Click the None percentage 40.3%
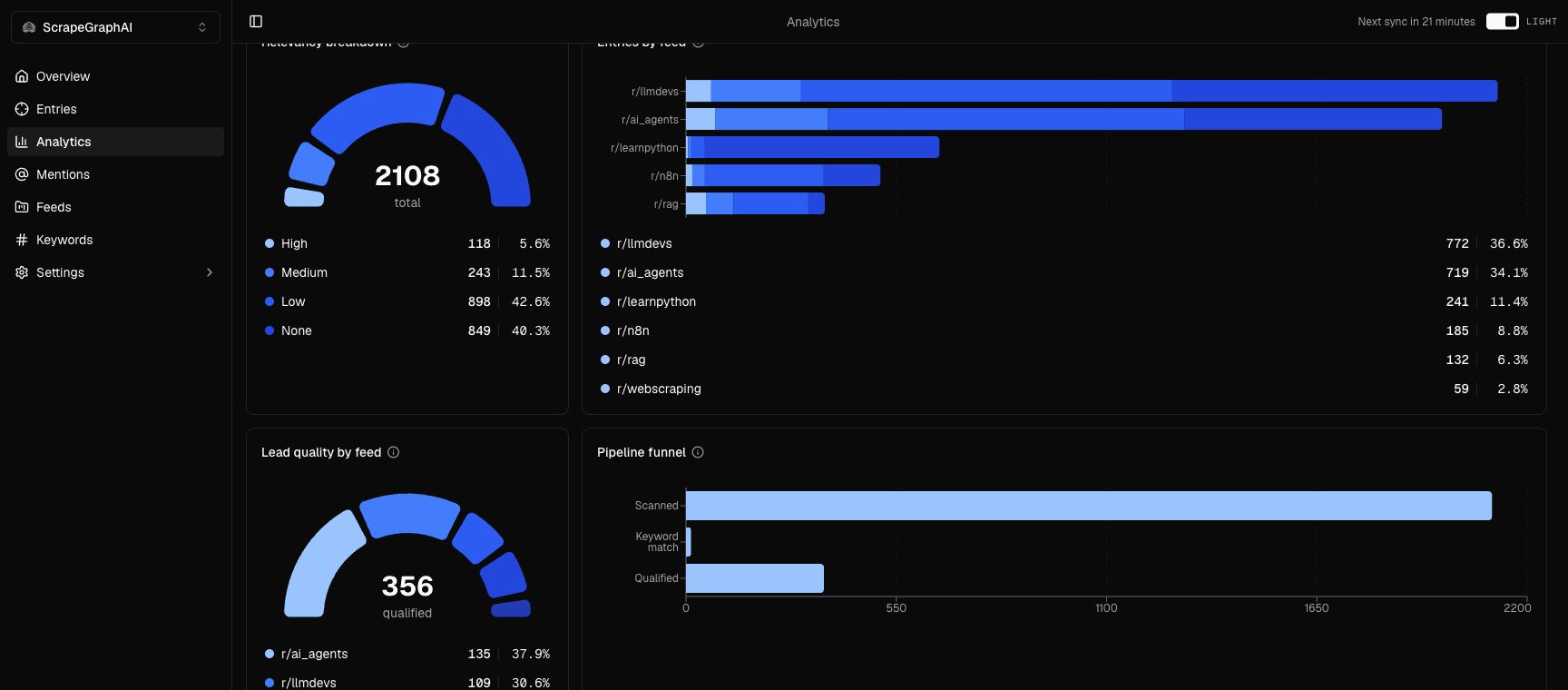The height and width of the screenshot is (690, 1568). [531, 330]
